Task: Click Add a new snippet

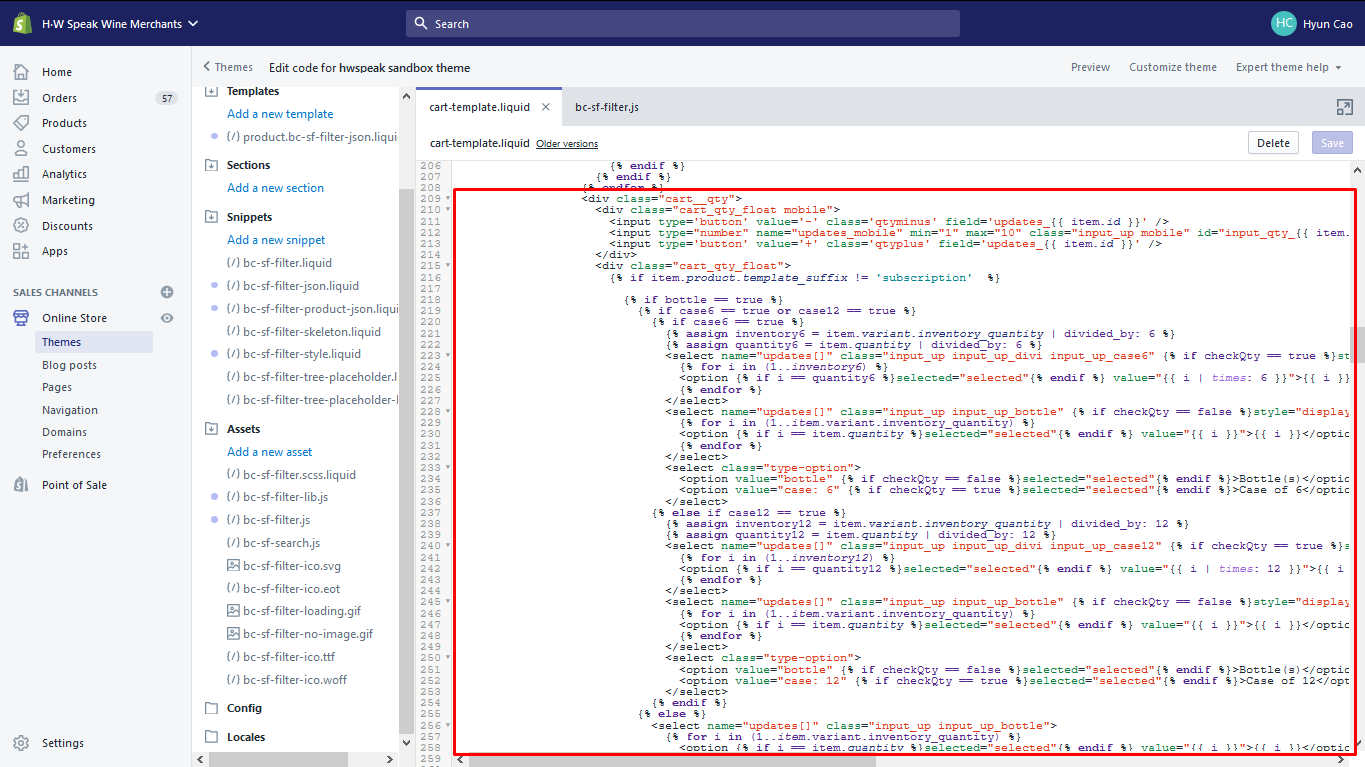Action: pos(276,240)
